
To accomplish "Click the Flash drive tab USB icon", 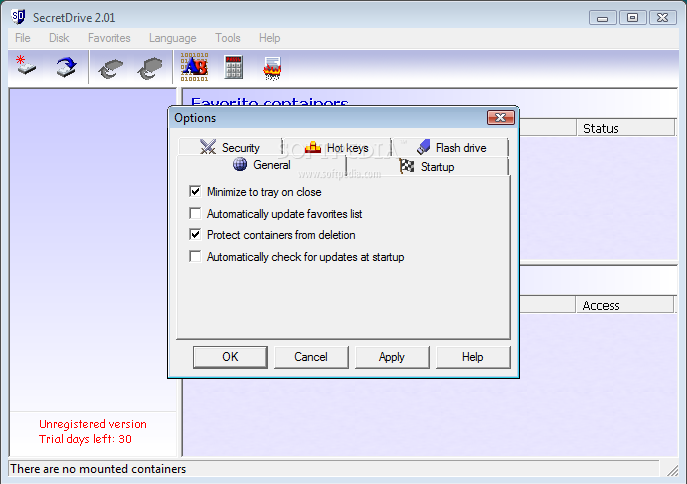I will [x=423, y=147].
